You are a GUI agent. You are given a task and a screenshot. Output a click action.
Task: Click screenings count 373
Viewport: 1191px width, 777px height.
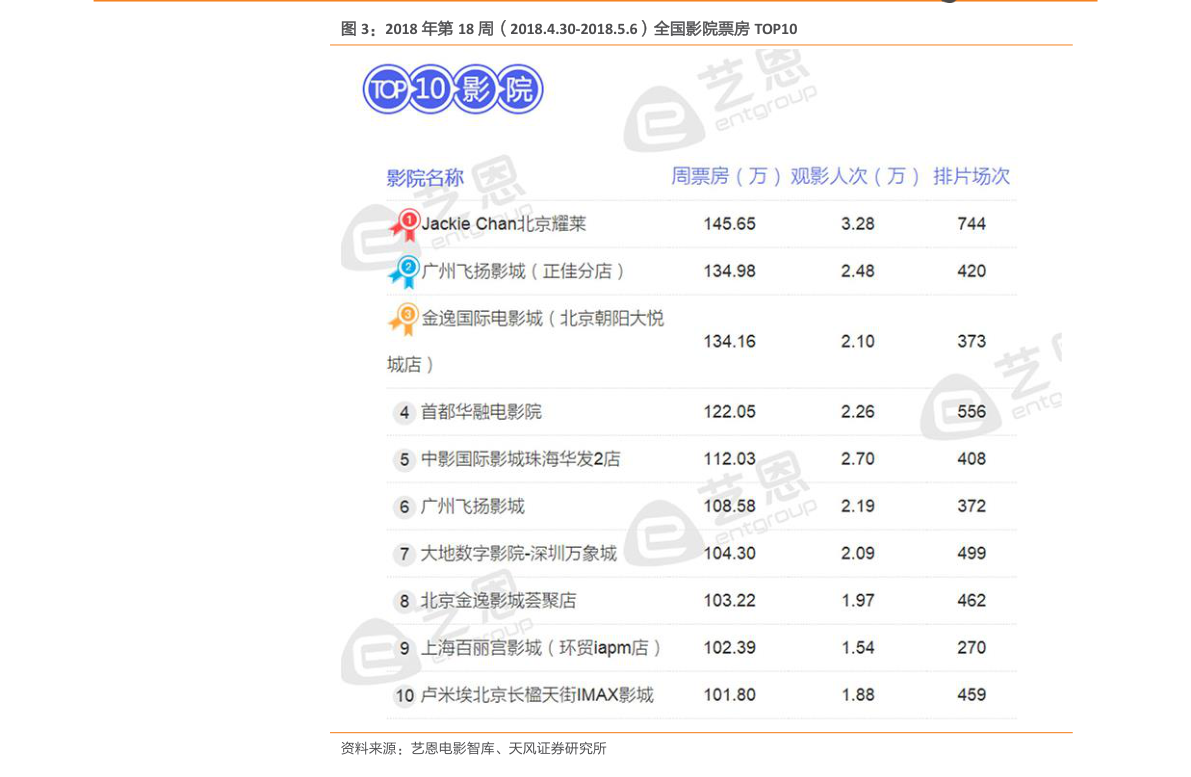971,342
